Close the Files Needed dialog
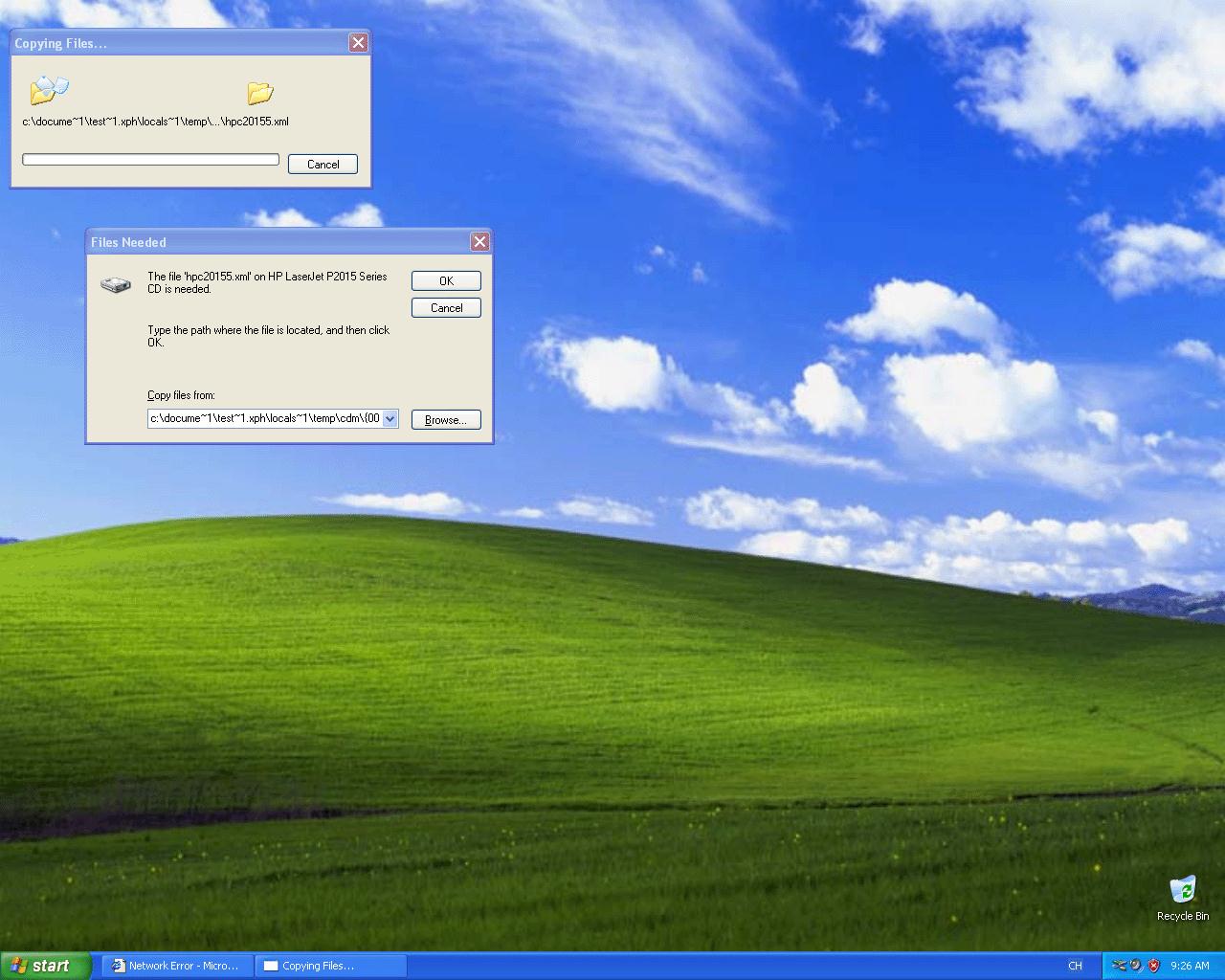1225x980 pixels. point(480,242)
